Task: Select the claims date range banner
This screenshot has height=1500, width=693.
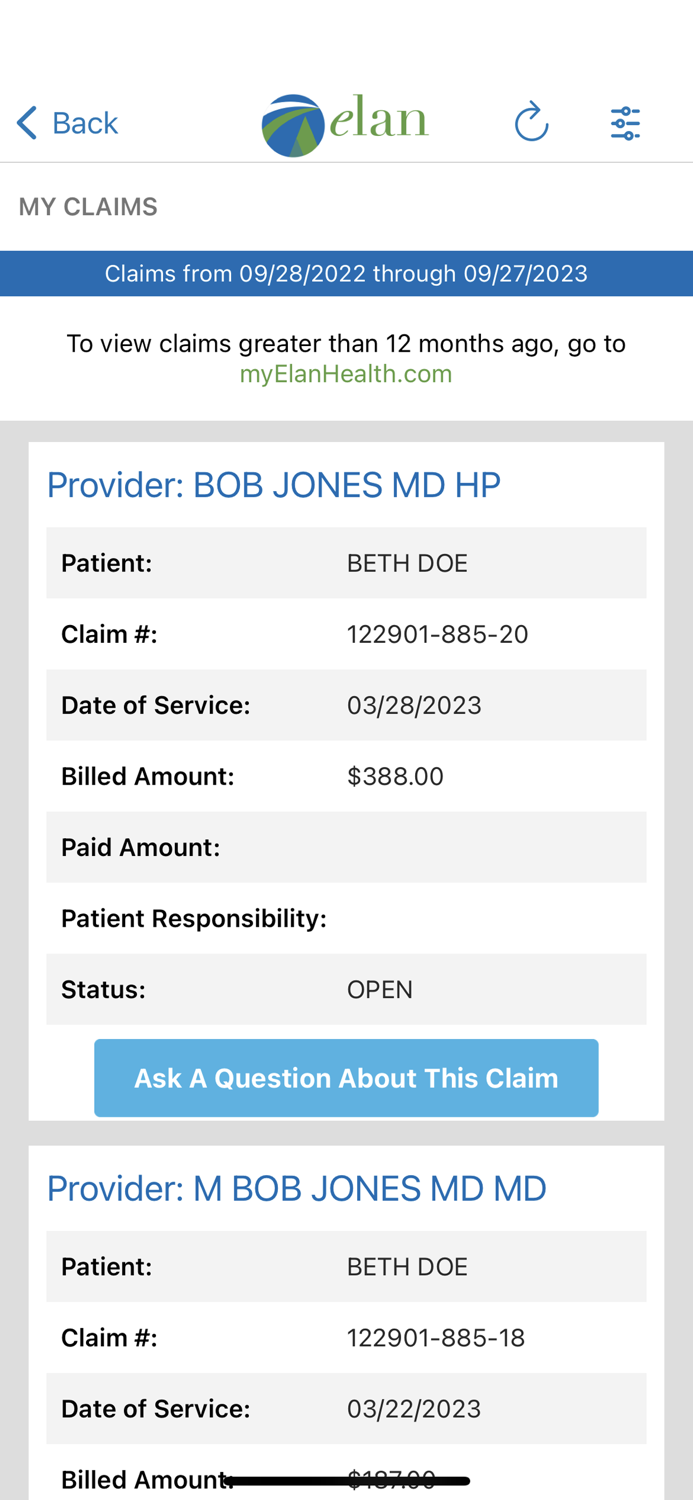Action: (347, 272)
